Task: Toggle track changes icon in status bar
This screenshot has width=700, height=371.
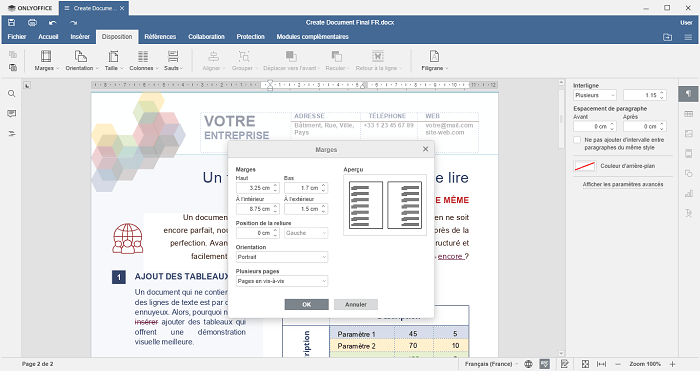Action: point(565,364)
